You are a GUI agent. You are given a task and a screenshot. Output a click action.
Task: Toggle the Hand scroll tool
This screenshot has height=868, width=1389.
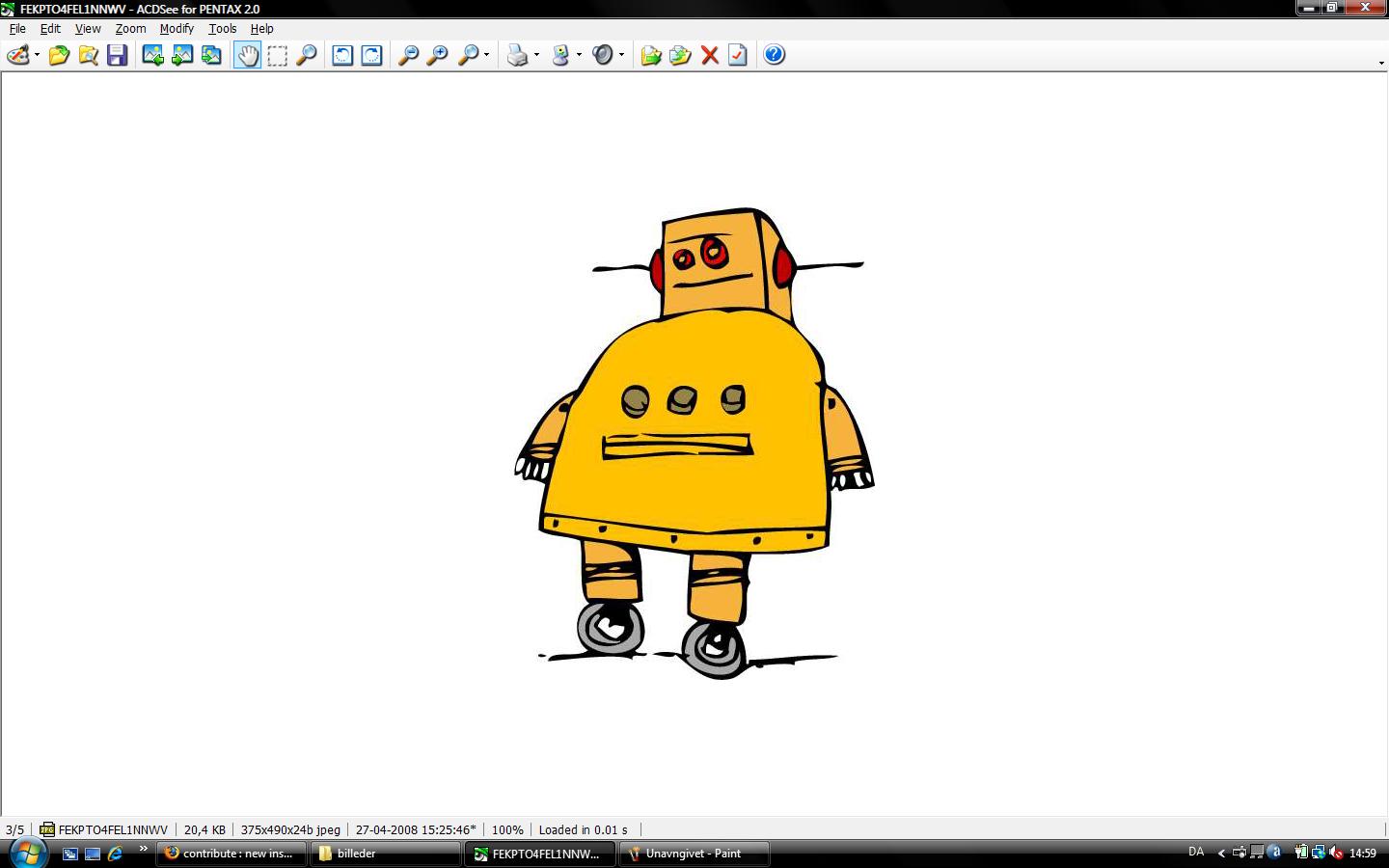pyautogui.click(x=248, y=55)
